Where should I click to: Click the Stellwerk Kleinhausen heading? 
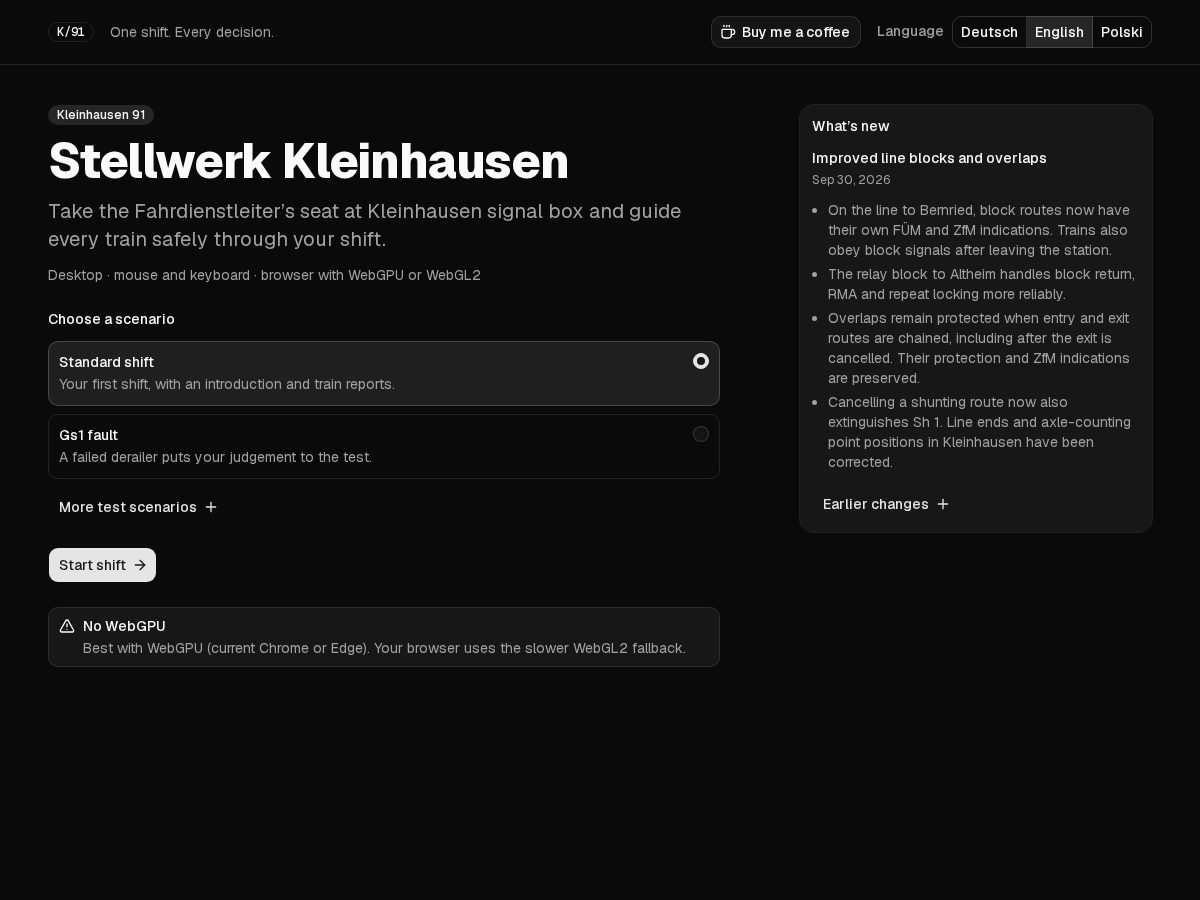308,161
